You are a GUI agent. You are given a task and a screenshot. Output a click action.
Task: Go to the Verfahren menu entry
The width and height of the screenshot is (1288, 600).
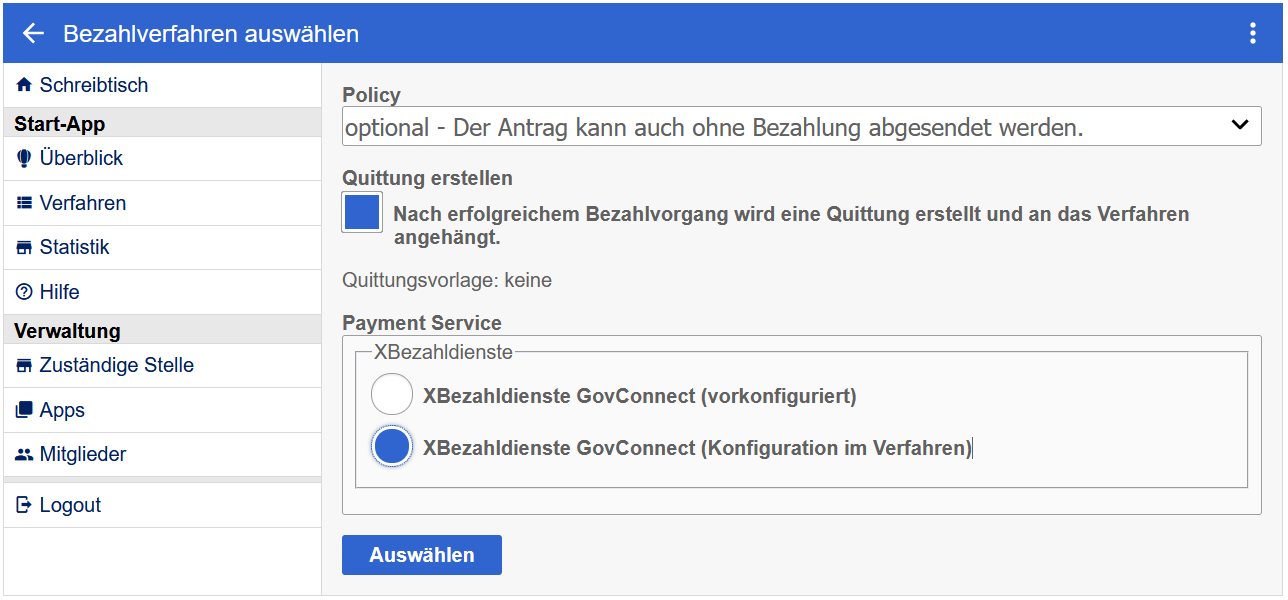coord(83,204)
